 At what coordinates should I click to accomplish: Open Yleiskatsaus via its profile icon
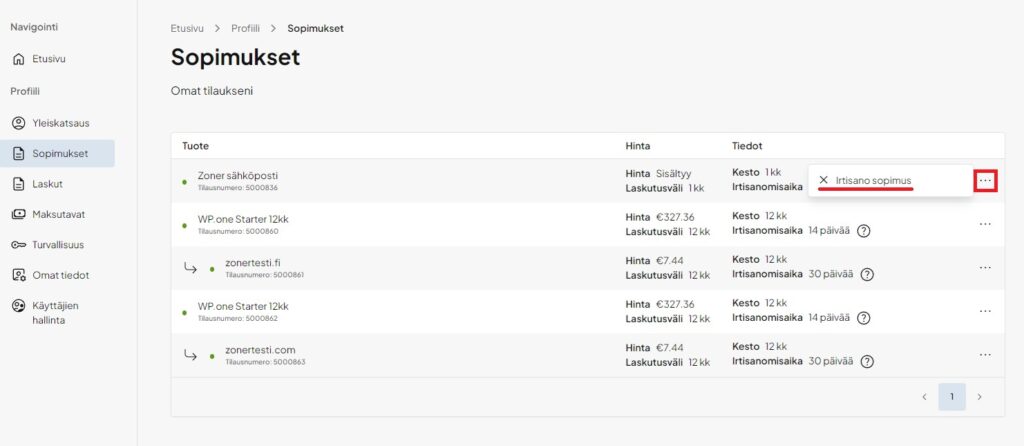click(x=18, y=123)
